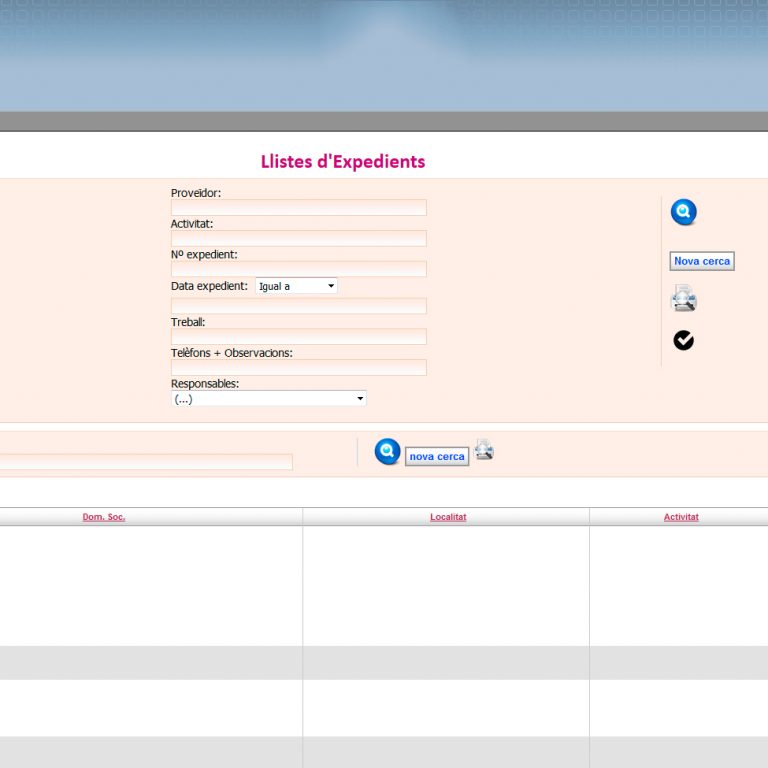Viewport: 768px width, 768px height.
Task: Click the search icon in lower filter bar
Action: (387, 452)
